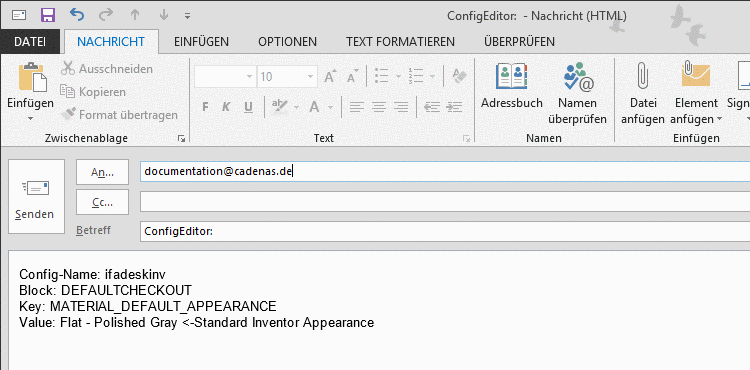Click the Clear Formatting eraser icon
750x370 pixels.
point(458,76)
